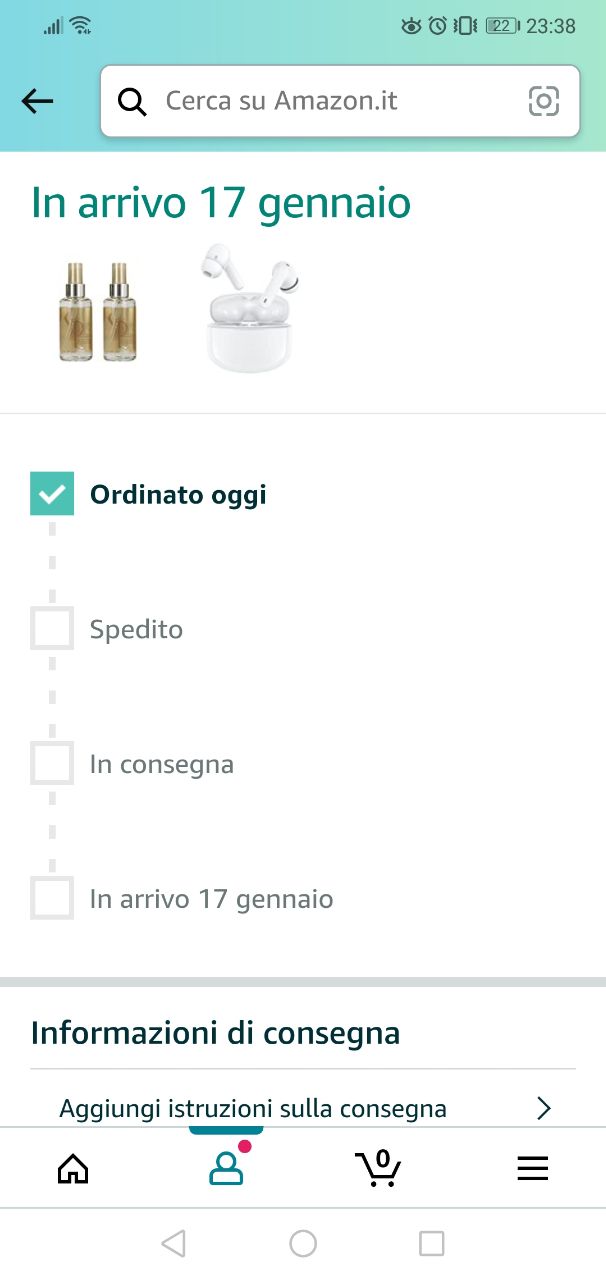Open the white earbuds product thumbnail
This screenshot has width=606, height=1280.
click(250, 308)
